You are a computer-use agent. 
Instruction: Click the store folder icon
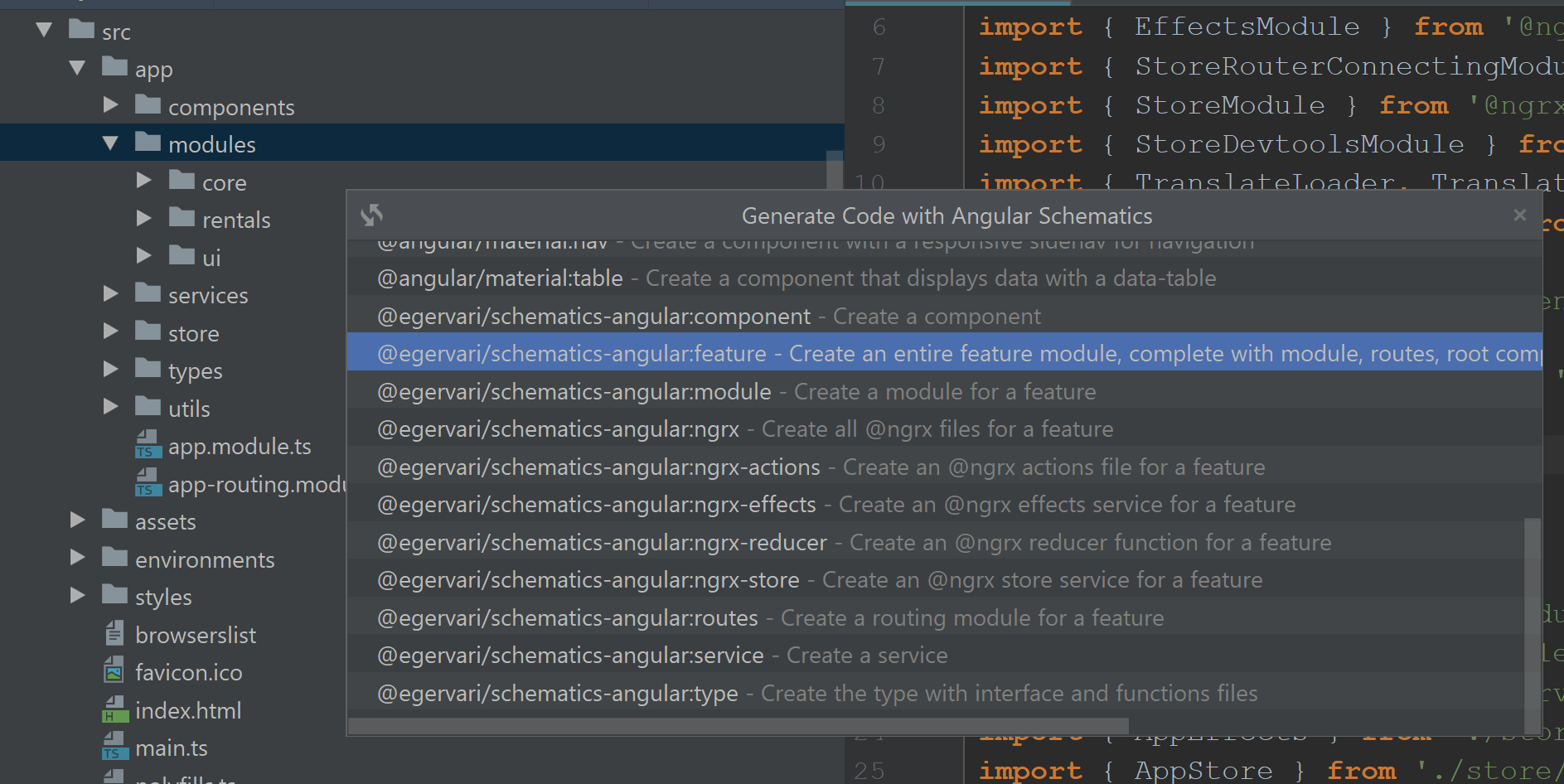click(148, 331)
